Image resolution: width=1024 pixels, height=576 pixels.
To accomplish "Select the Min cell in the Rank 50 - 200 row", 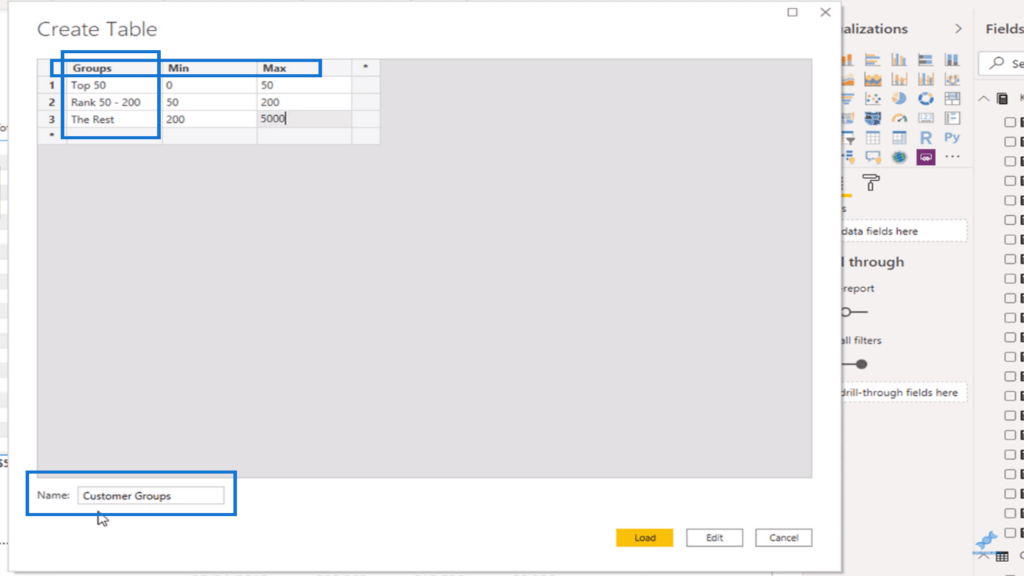I will [x=209, y=102].
